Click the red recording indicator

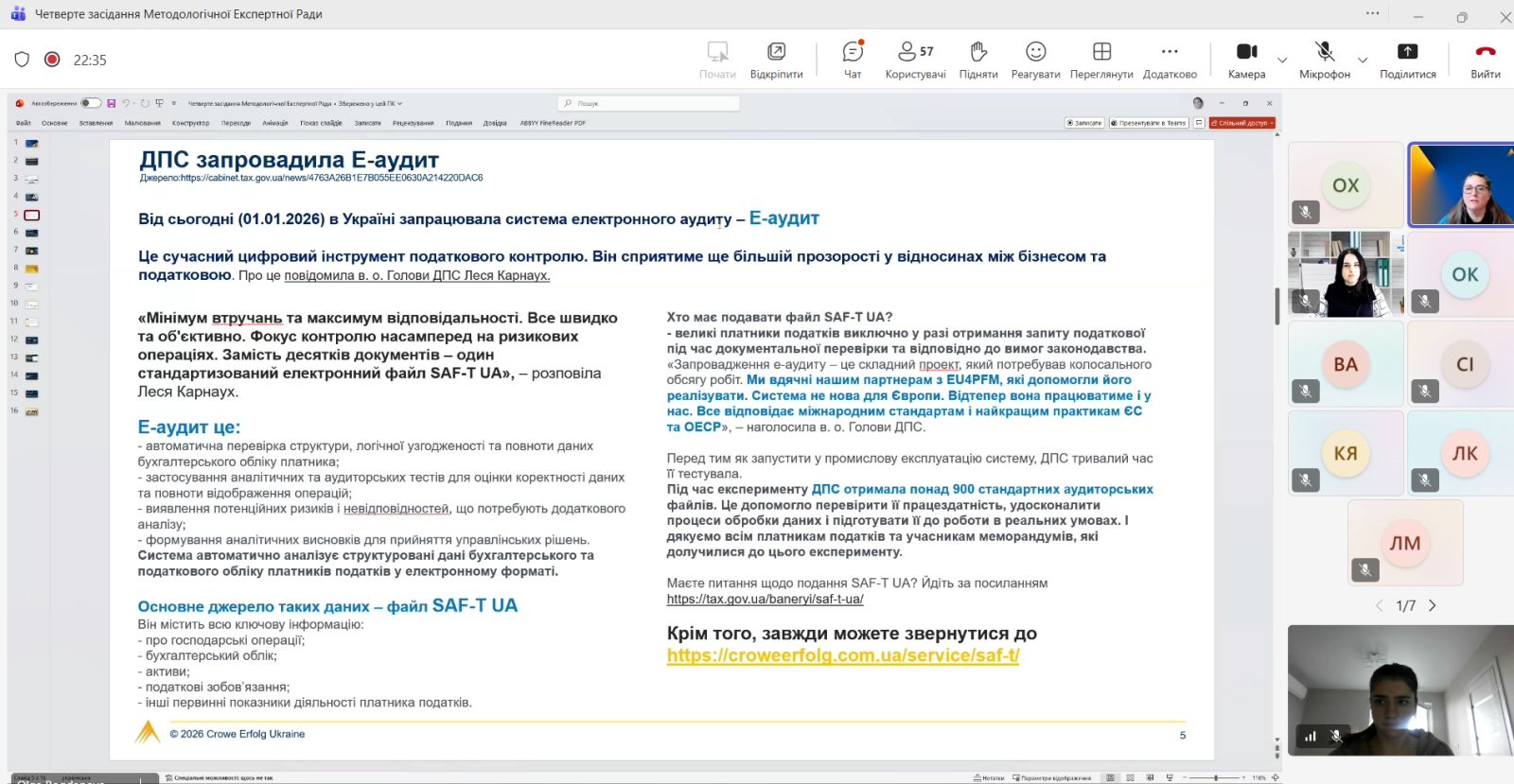[x=52, y=60]
